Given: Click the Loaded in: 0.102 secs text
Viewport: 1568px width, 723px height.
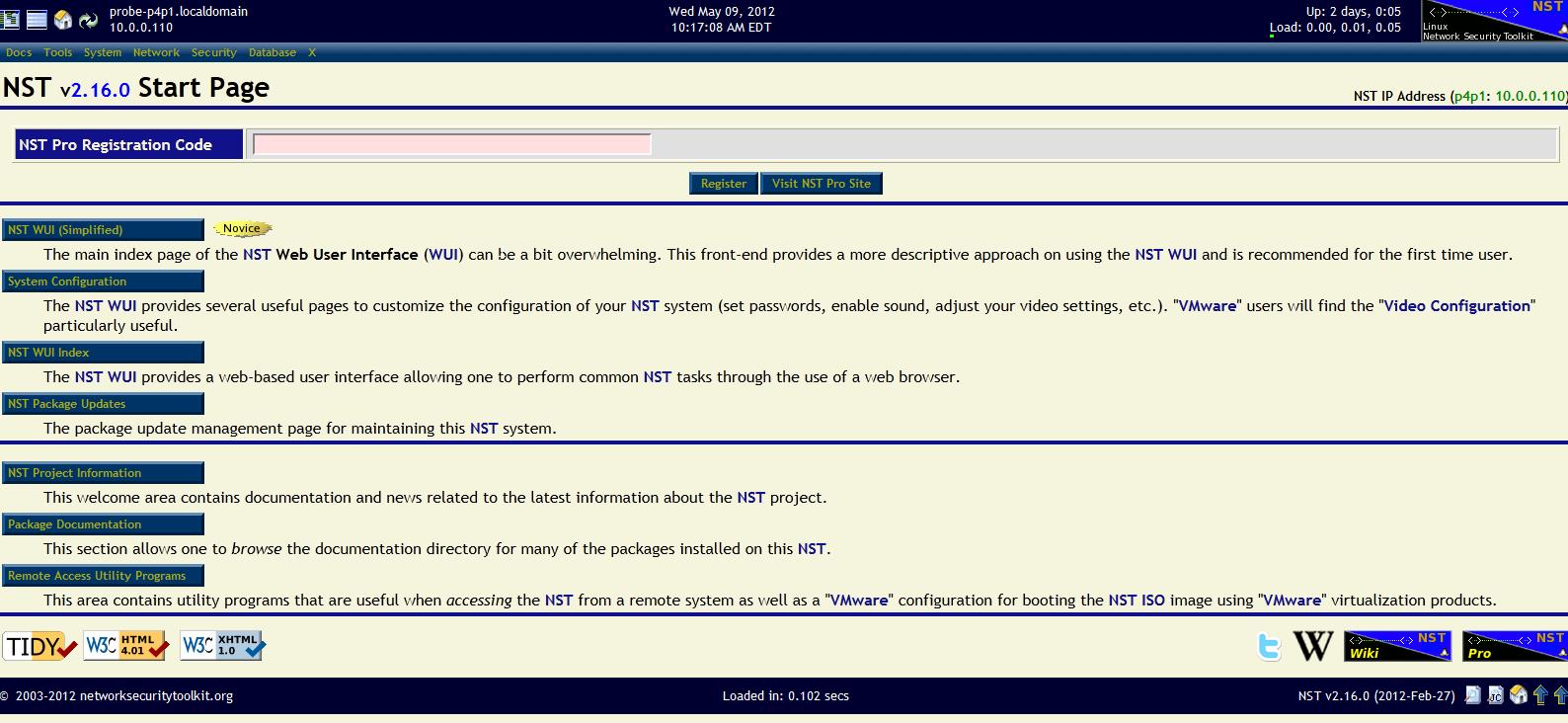Looking at the screenshot, I should coord(786,695).
